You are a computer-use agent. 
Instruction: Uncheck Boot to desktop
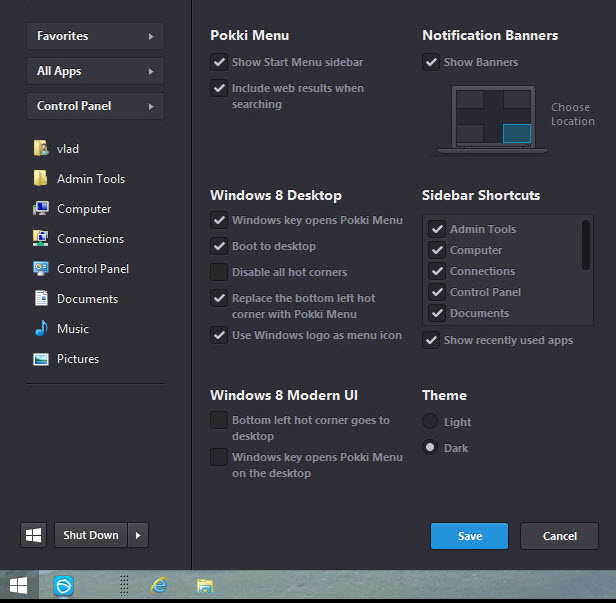219,246
